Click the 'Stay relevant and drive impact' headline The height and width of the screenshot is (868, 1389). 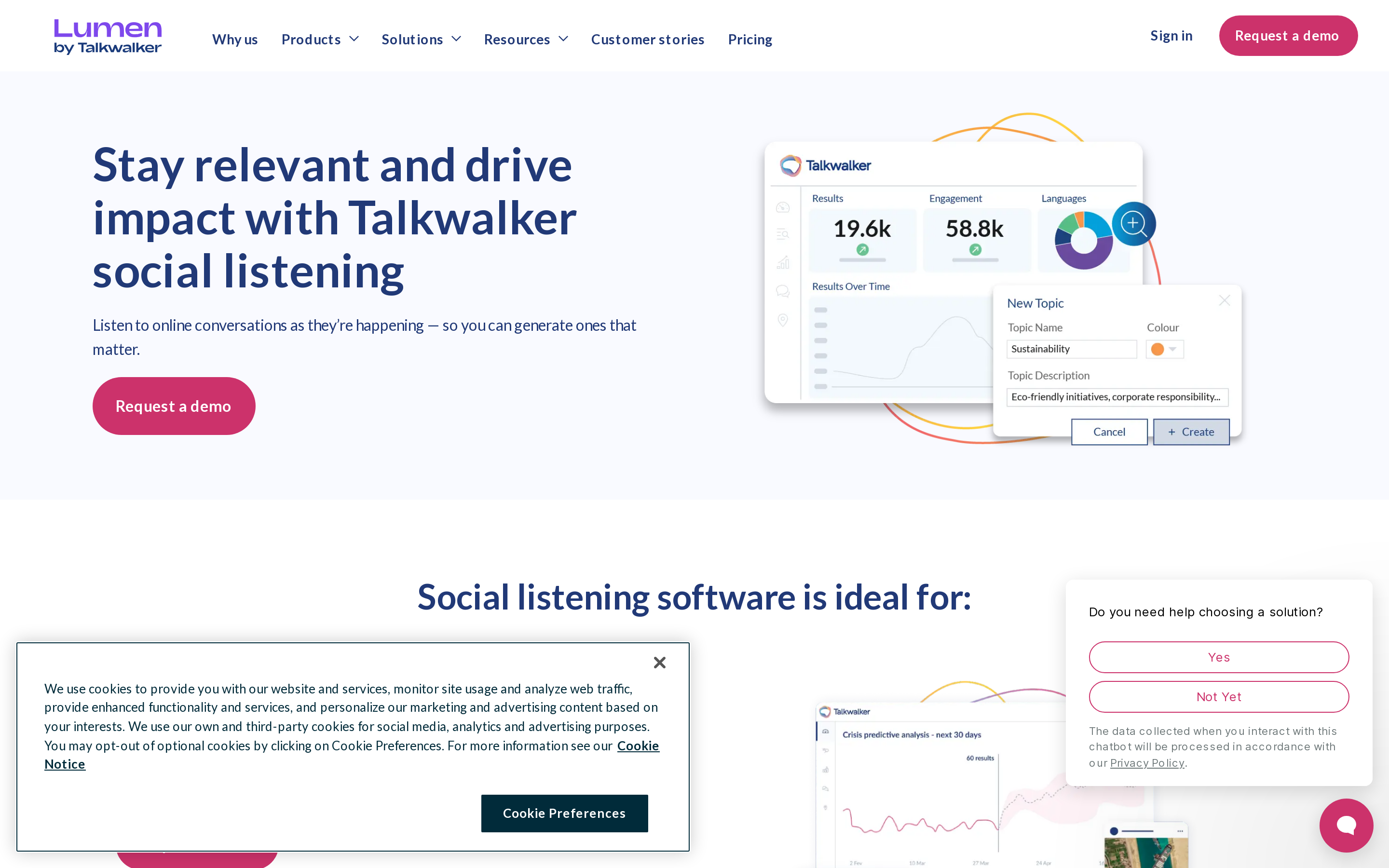pyautogui.click(x=335, y=218)
